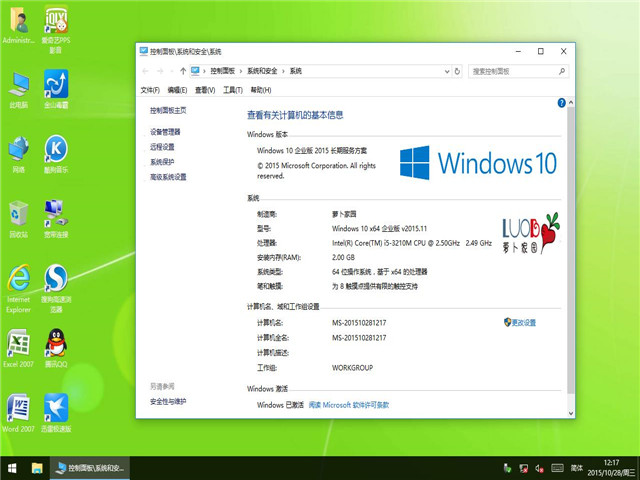The width and height of the screenshot is (640, 480).
Task: Launch the Internet Explorer desktop icon
Action: (18, 289)
